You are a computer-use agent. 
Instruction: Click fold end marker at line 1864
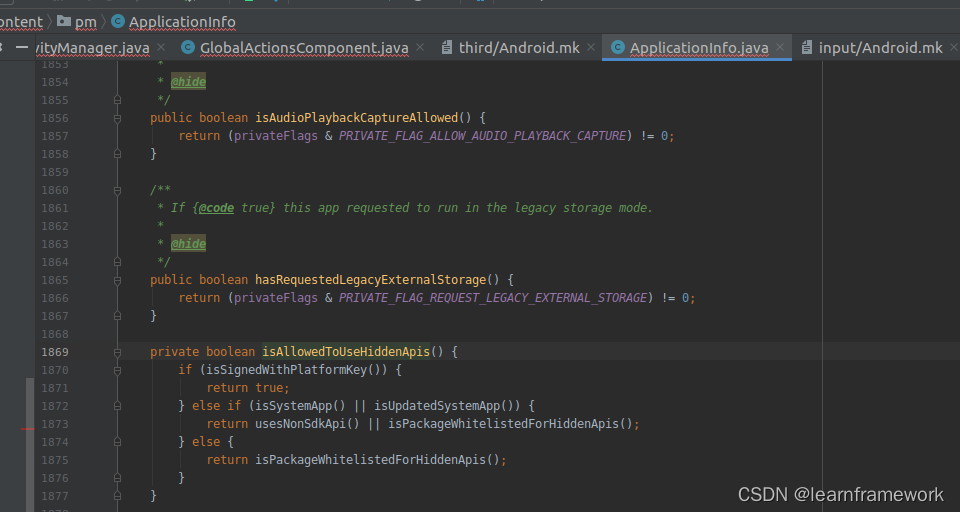tap(118, 262)
